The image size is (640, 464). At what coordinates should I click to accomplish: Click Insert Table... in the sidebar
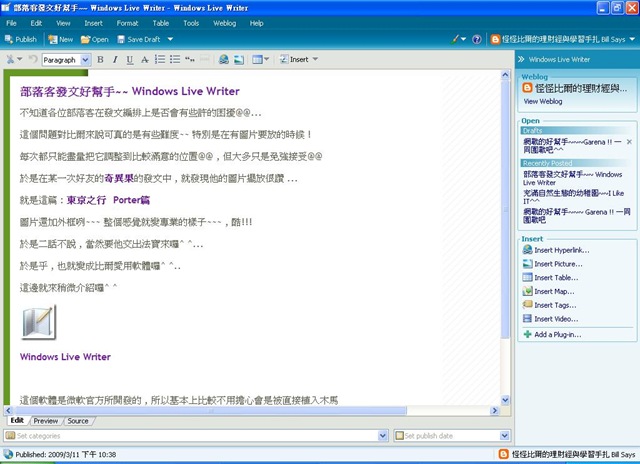[551, 278]
